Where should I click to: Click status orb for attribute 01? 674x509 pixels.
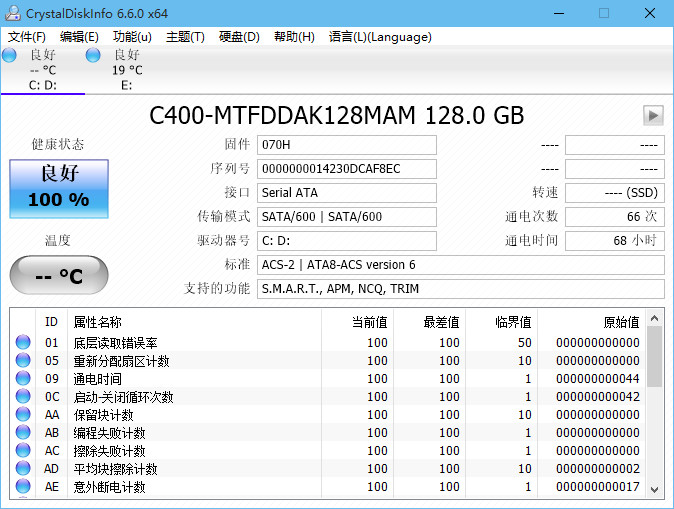coord(23,342)
